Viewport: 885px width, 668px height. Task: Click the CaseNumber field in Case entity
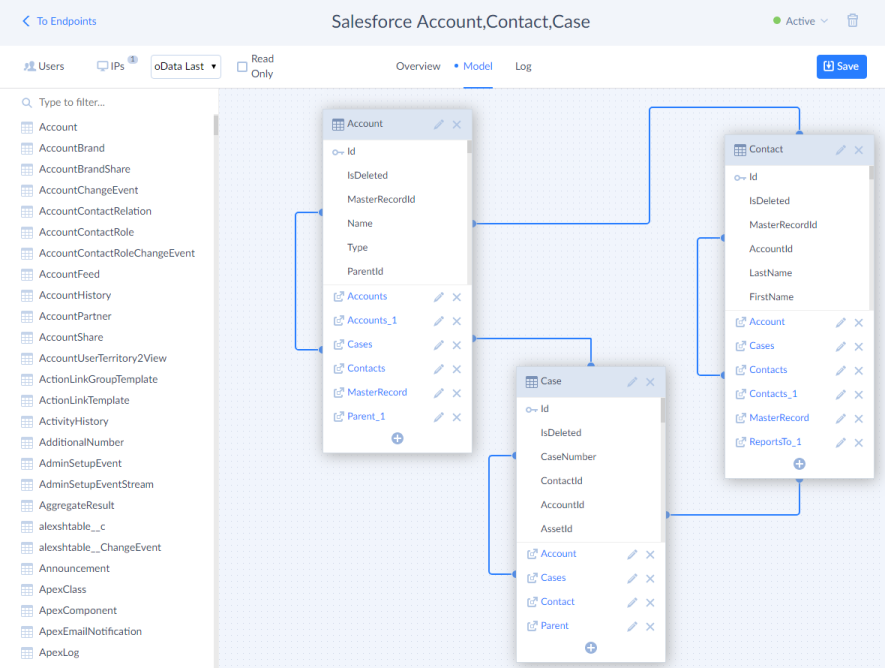[568, 456]
